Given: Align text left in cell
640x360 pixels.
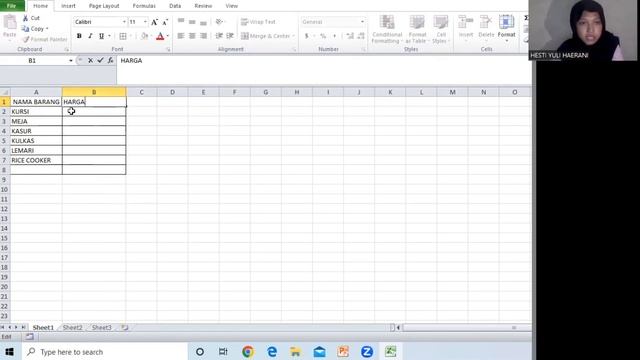Looking at the screenshot, I should coord(181,36).
